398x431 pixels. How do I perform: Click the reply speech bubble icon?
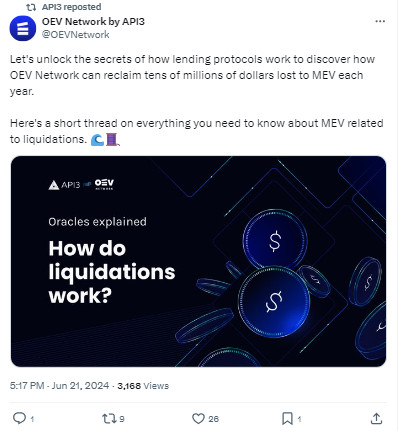point(19,418)
